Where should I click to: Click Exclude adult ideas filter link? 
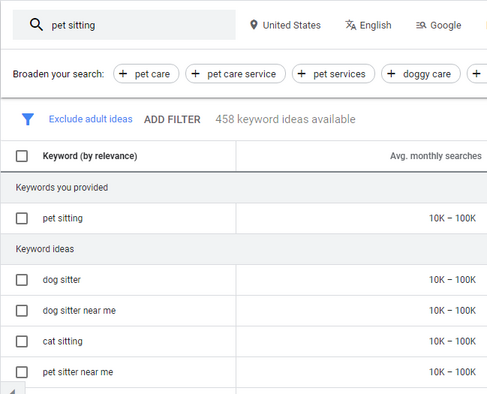coord(91,119)
